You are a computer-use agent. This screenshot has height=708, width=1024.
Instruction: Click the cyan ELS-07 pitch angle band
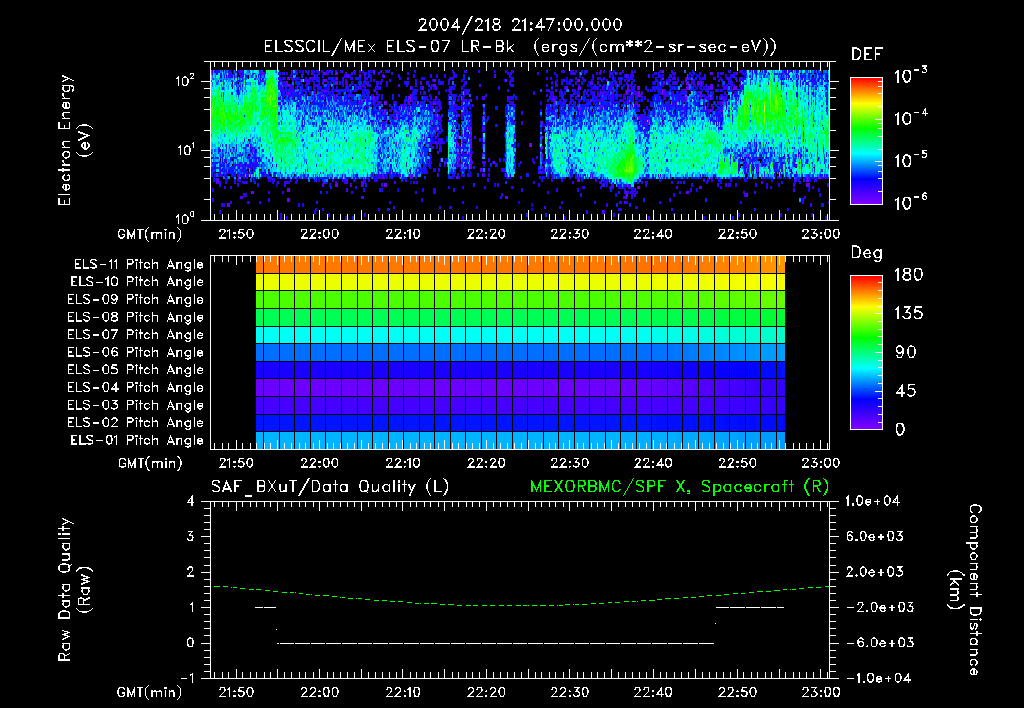[x=520, y=335]
